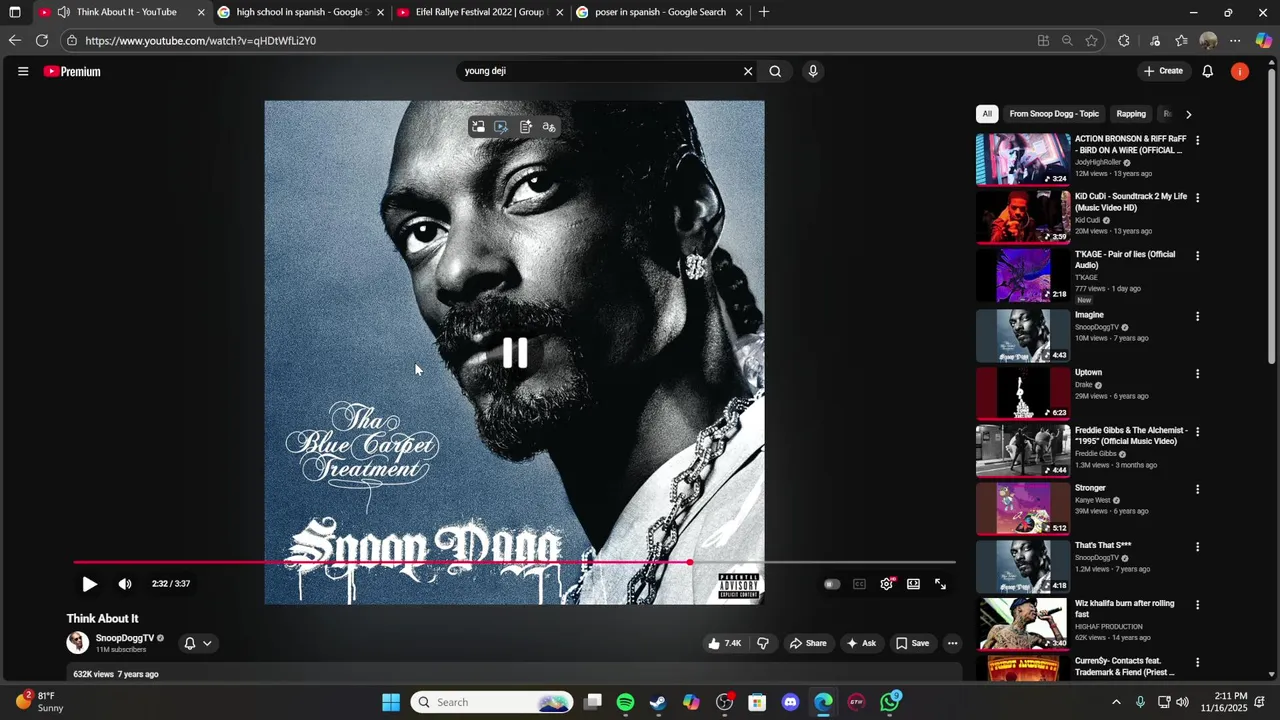This screenshot has height=720, width=1280.
Task: Start voice search with microphone icon
Action: click(812, 71)
